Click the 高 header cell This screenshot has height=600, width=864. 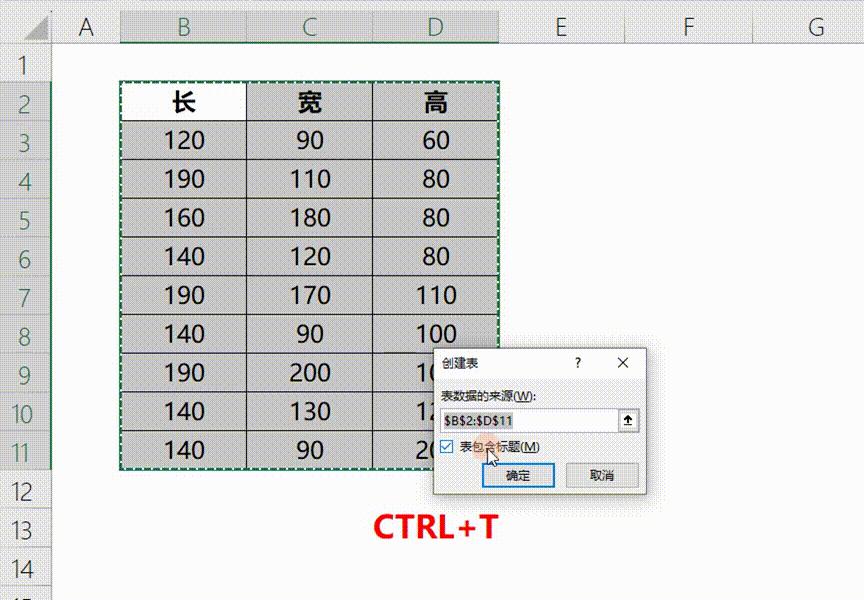click(x=435, y=101)
